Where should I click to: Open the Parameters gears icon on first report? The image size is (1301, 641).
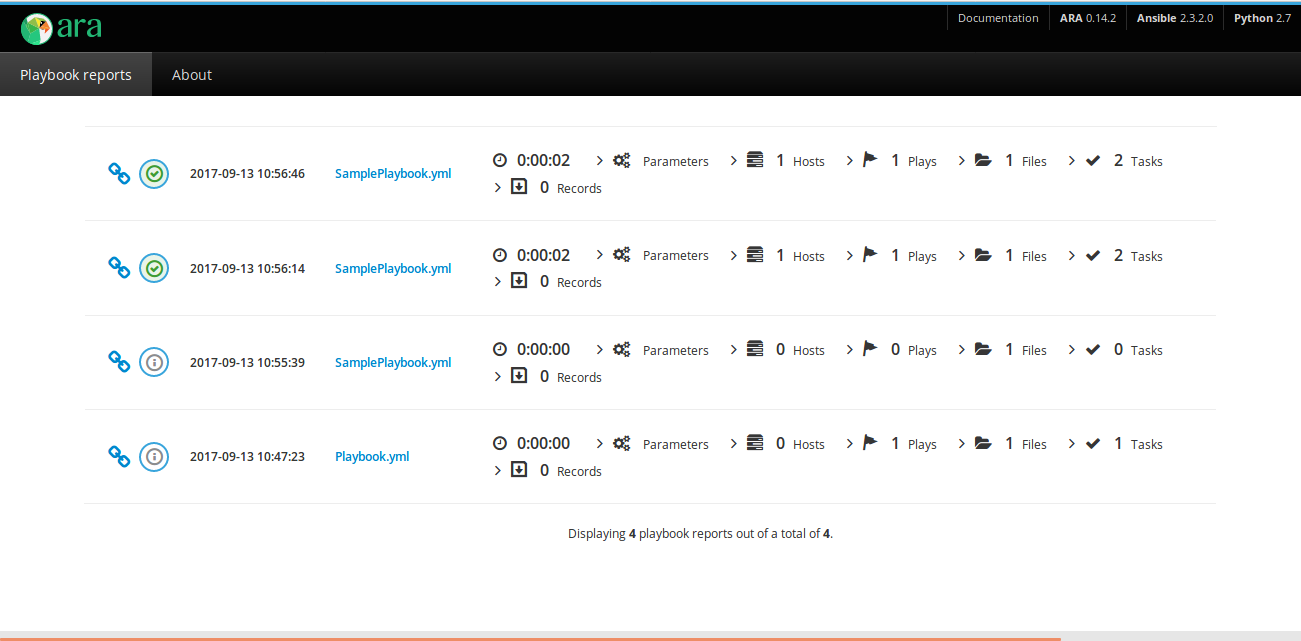point(621,159)
